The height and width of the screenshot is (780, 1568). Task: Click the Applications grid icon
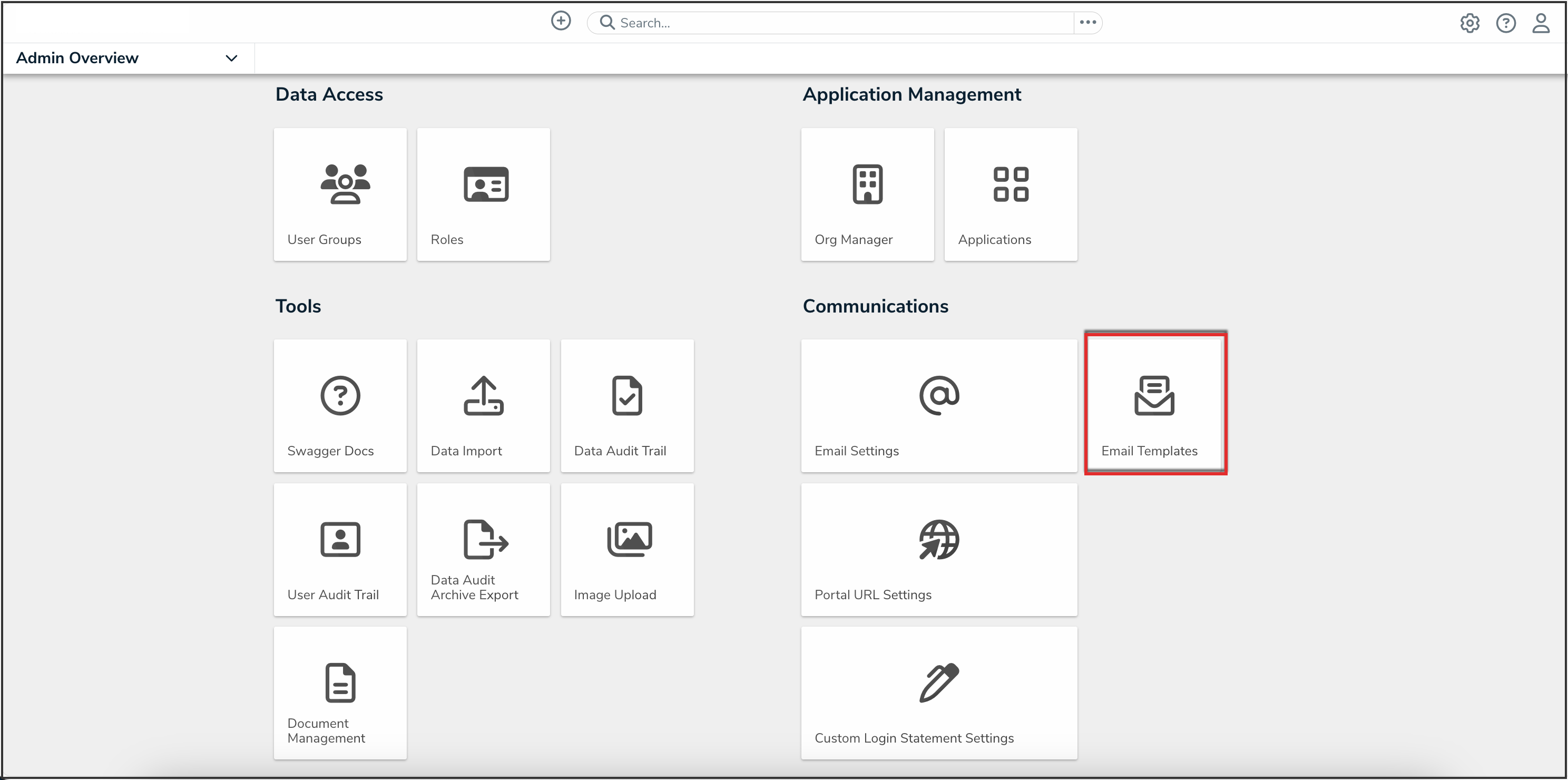tap(1011, 184)
